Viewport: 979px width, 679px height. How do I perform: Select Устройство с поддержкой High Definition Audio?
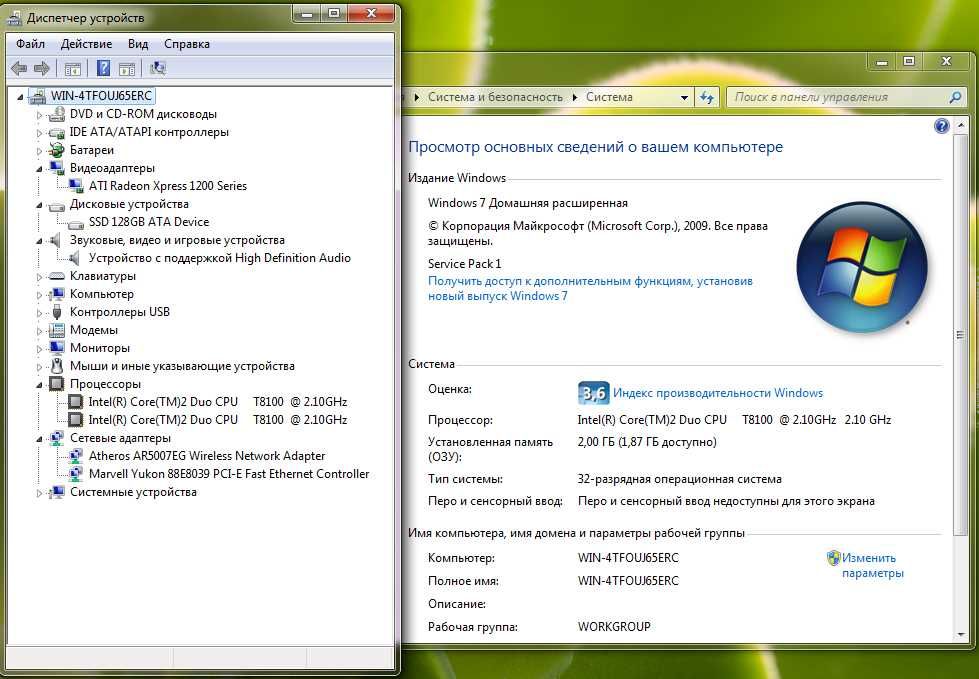[219, 258]
